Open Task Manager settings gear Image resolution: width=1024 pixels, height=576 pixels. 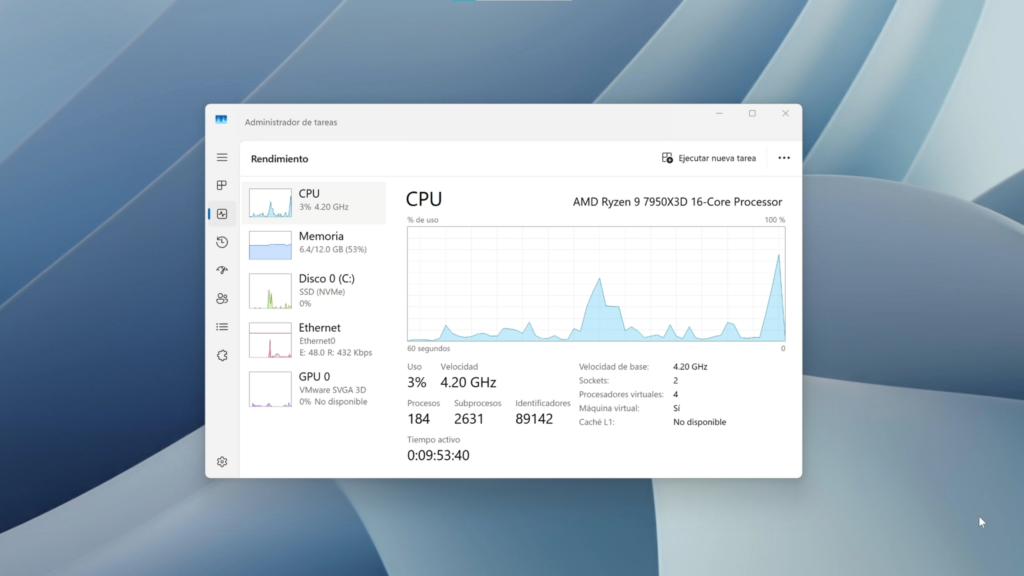tap(222, 462)
